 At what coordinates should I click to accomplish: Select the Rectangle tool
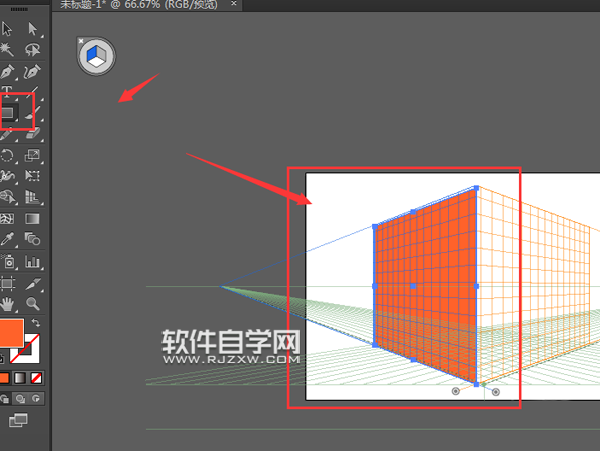tap(8, 112)
